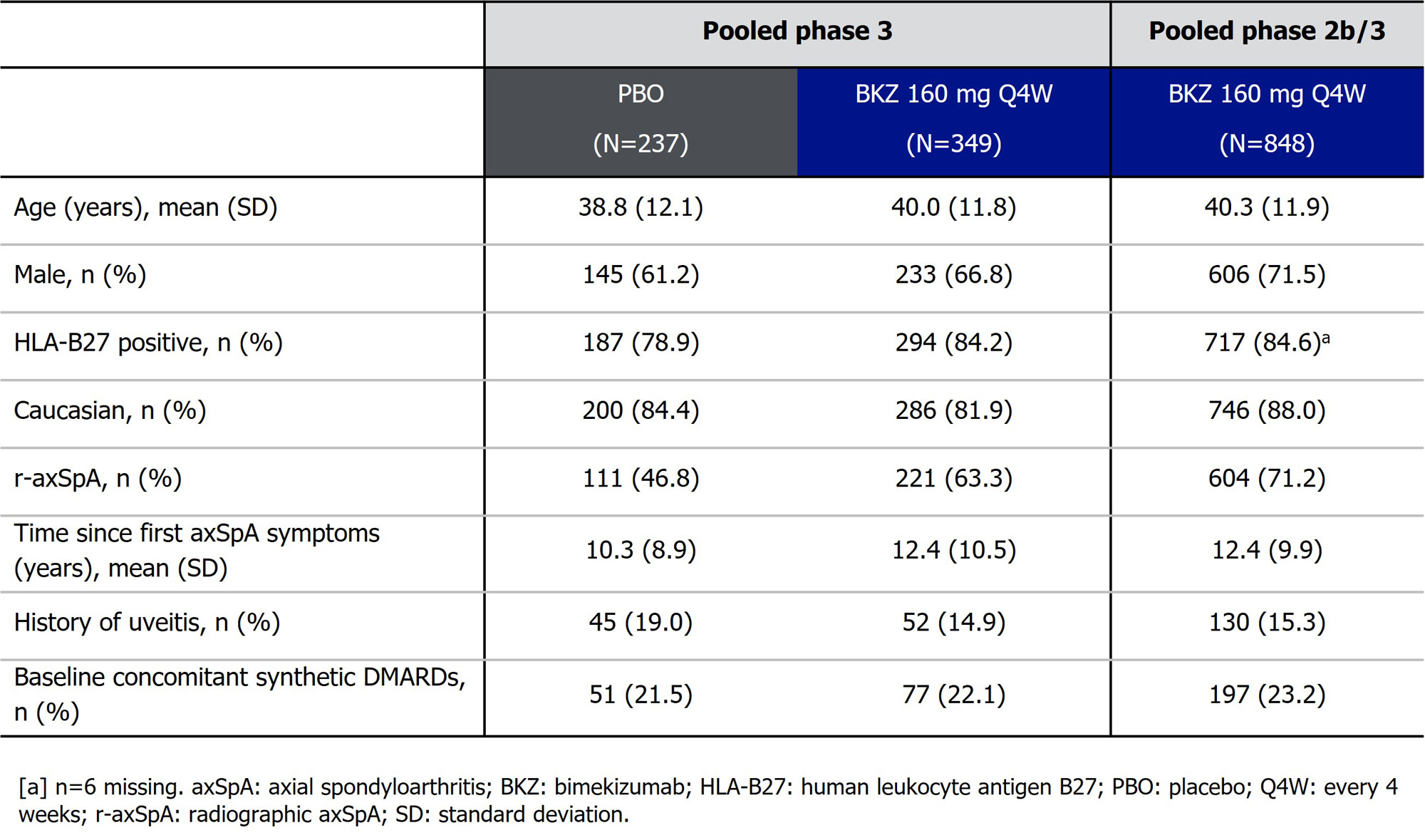Screen dimensions: 1425x840
Task: Click the cell showing 38.8 (12.1)
Action: point(641,207)
